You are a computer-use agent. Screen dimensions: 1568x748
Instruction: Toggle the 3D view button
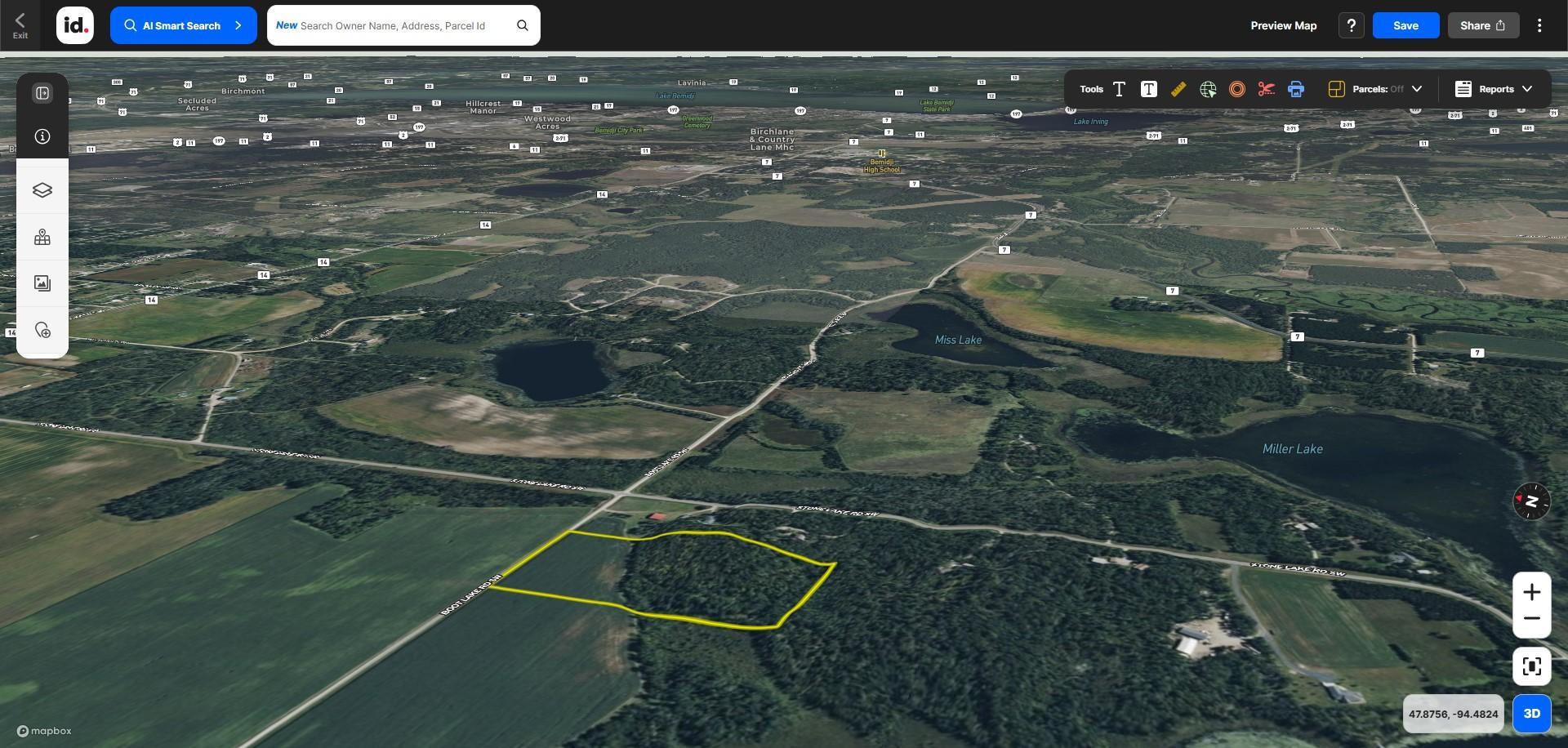point(1531,714)
